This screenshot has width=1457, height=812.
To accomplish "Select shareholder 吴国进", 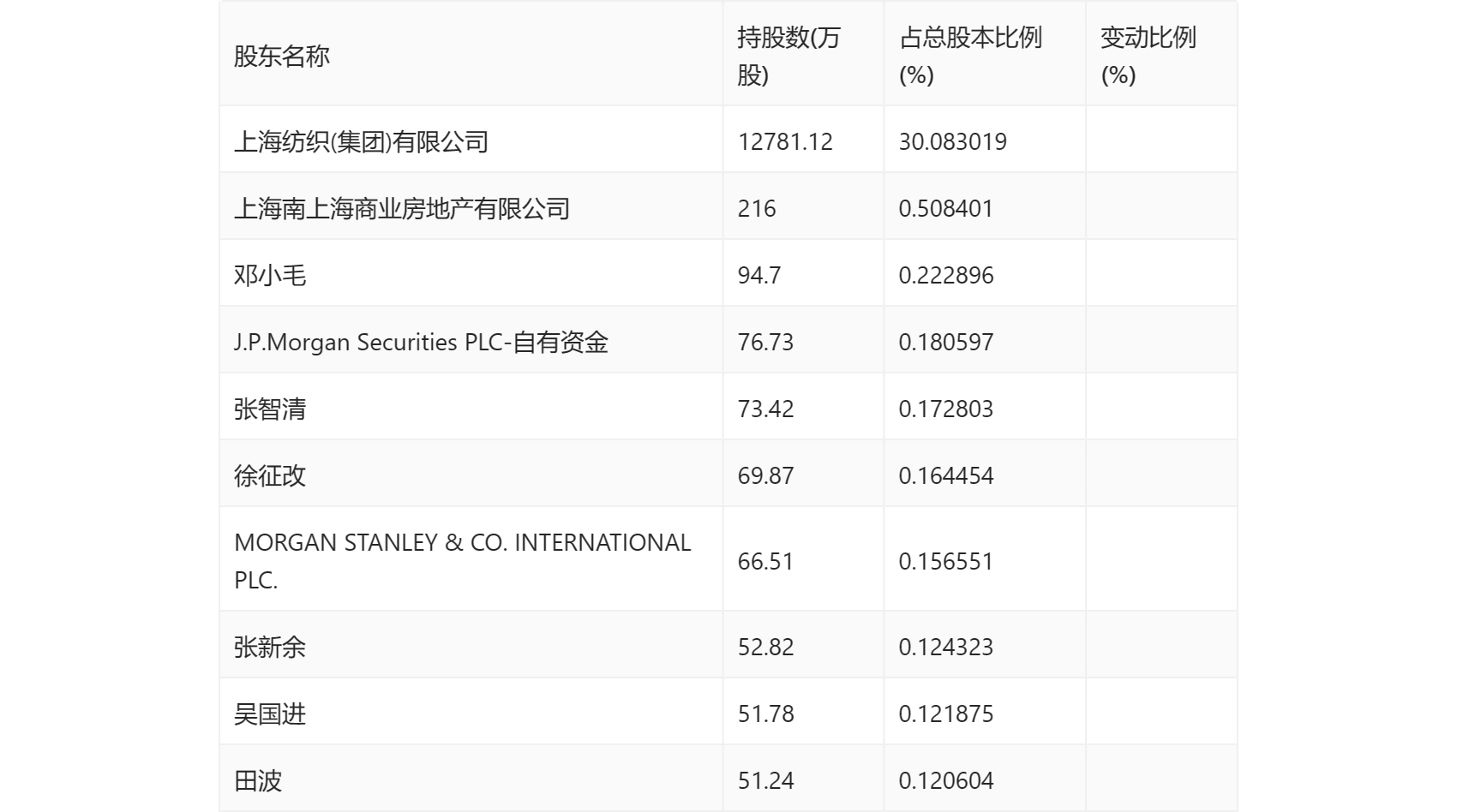I will [270, 713].
